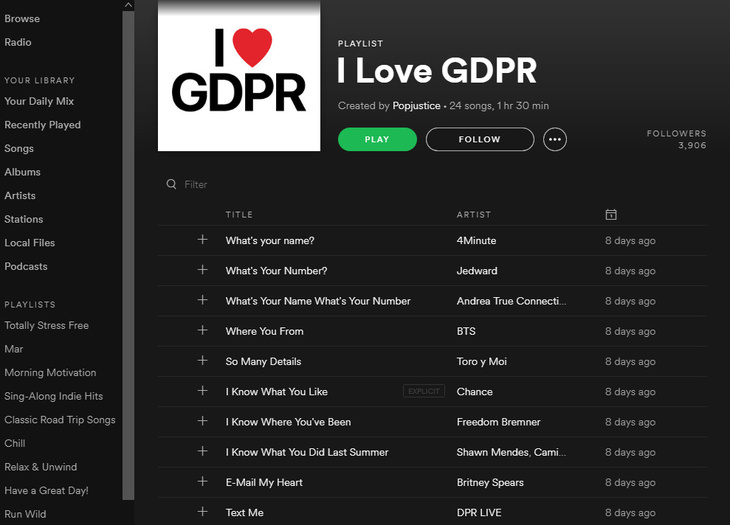Open Morning Motivation playlist
This screenshot has height=525, width=730.
coord(50,372)
